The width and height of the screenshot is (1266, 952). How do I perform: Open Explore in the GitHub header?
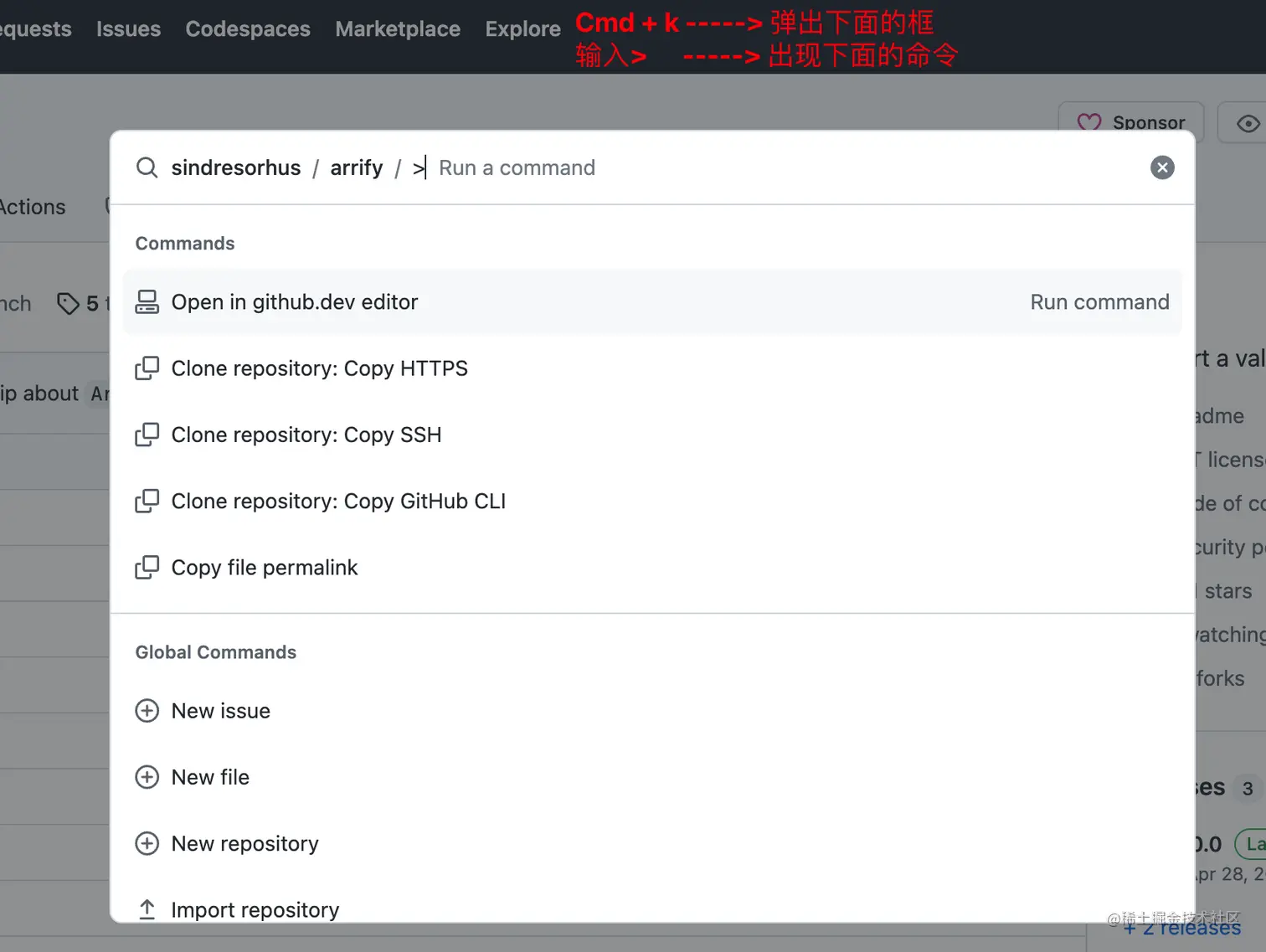coord(522,28)
